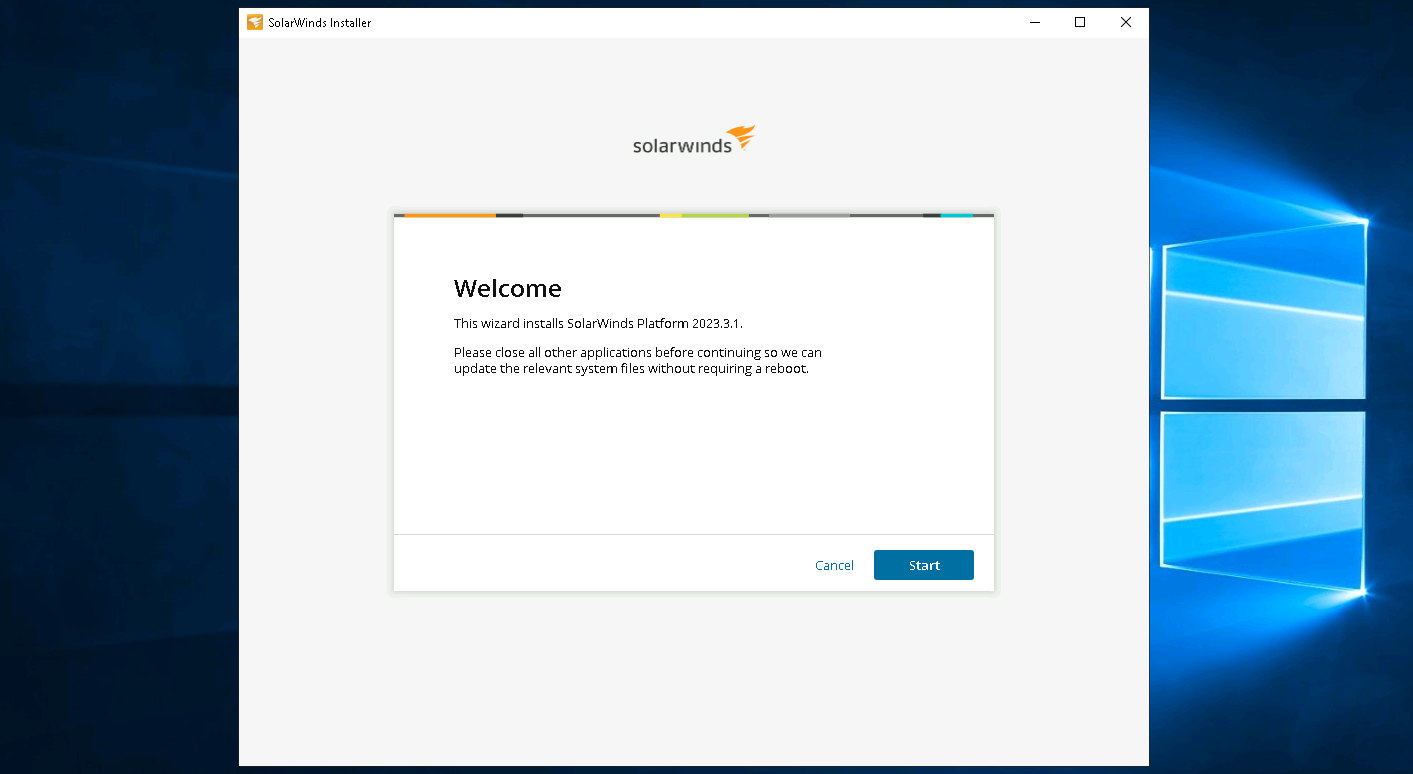Screen dimensions: 1413x774
Task: Click the light gray segment of the stripe
Action: click(809, 215)
